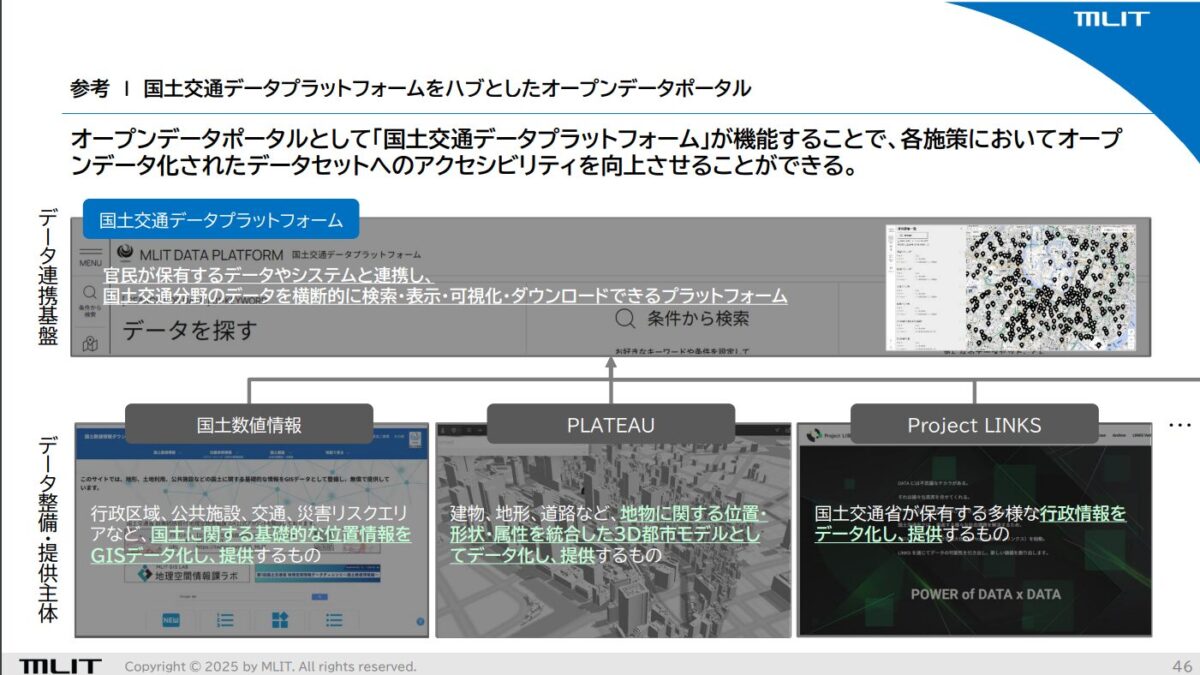Click the ellipsis after Project LINKS
The height and width of the screenshot is (675, 1200).
pos(1180,426)
